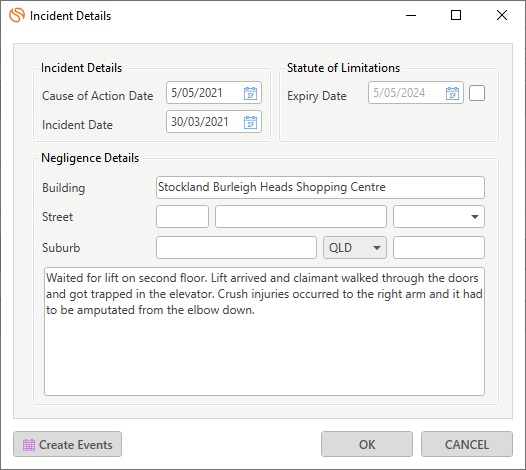Click the Cause of Action Date text 5/05/2021

(x=197, y=93)
